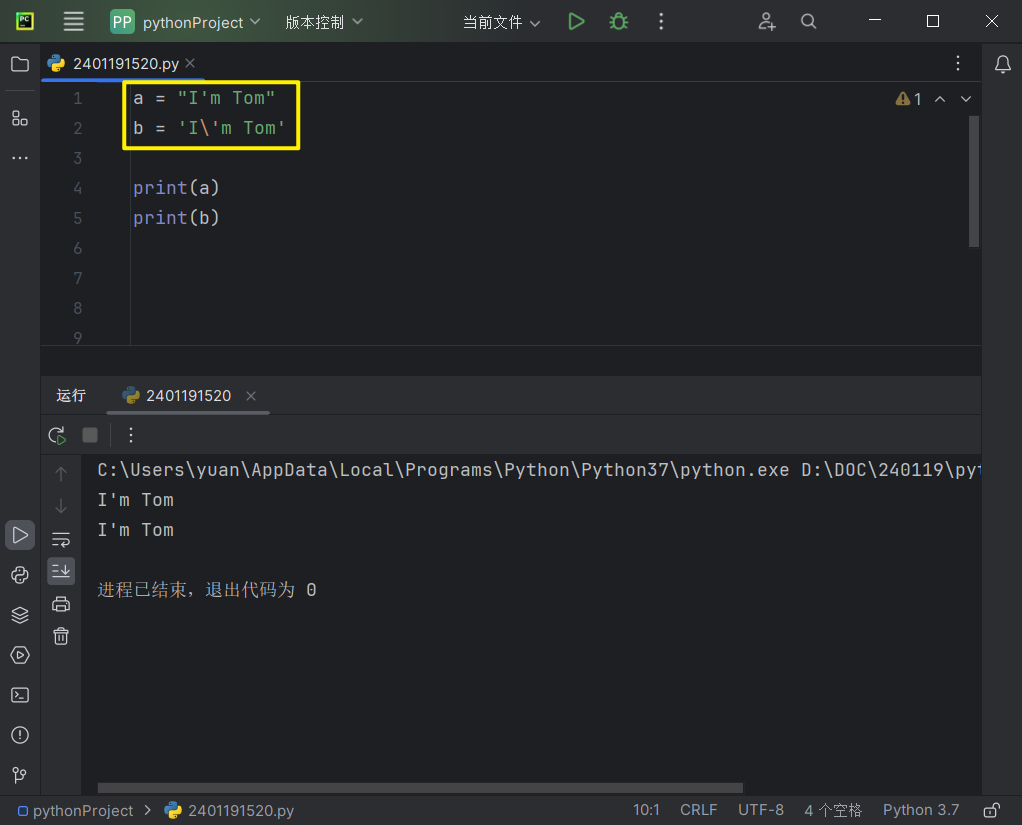This screenshot has width=1022, height=825.
Task: Open the add user collaboration icon
Action: click(x=766, y=22)
